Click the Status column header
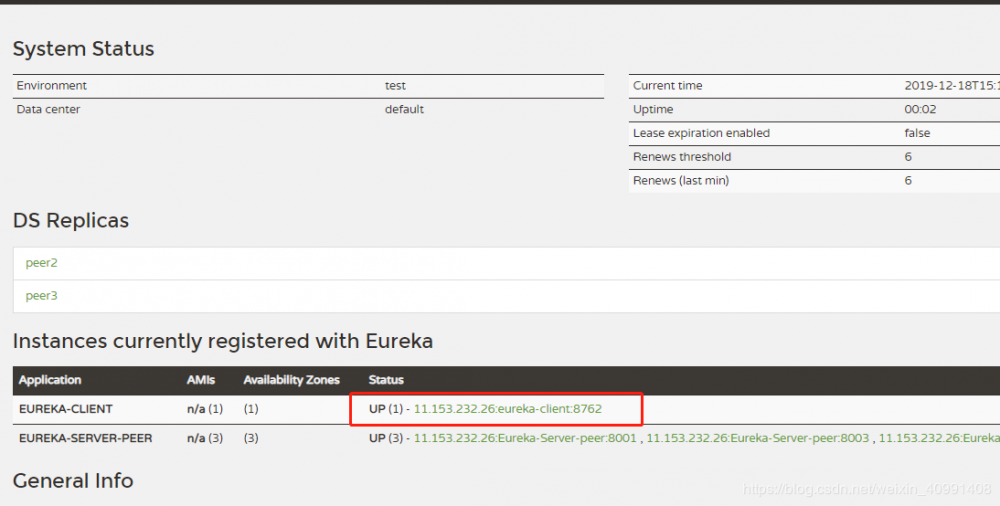 coord(386,380)
